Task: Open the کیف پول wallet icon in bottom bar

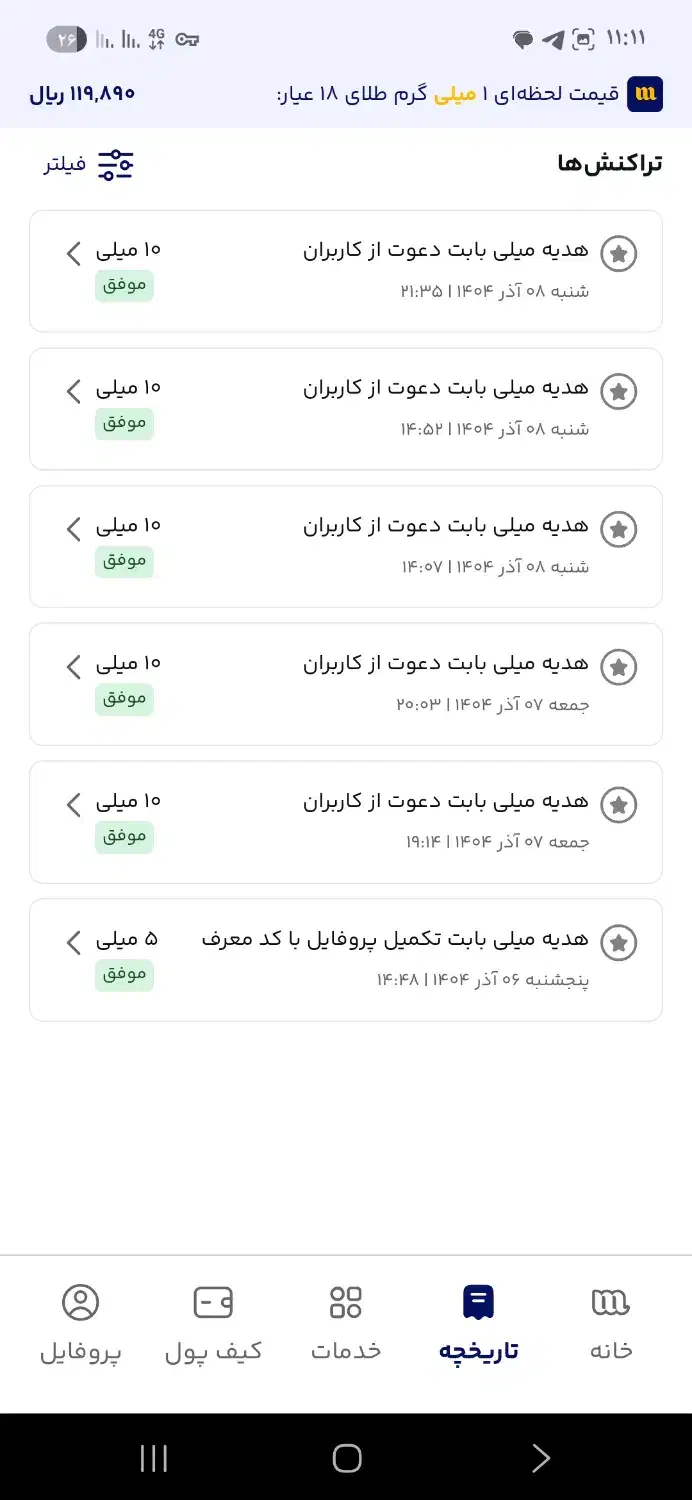Action: coord(213,1303)
